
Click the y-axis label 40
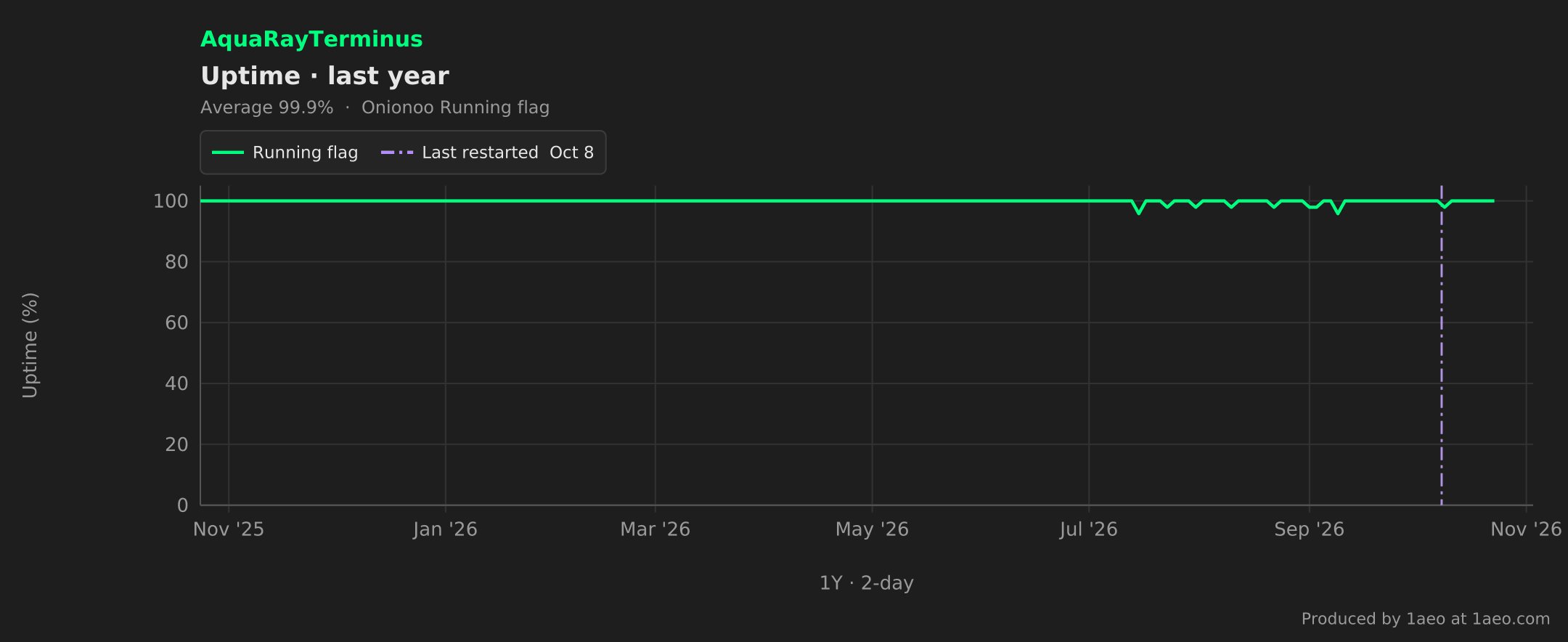(x=176, y=383)
